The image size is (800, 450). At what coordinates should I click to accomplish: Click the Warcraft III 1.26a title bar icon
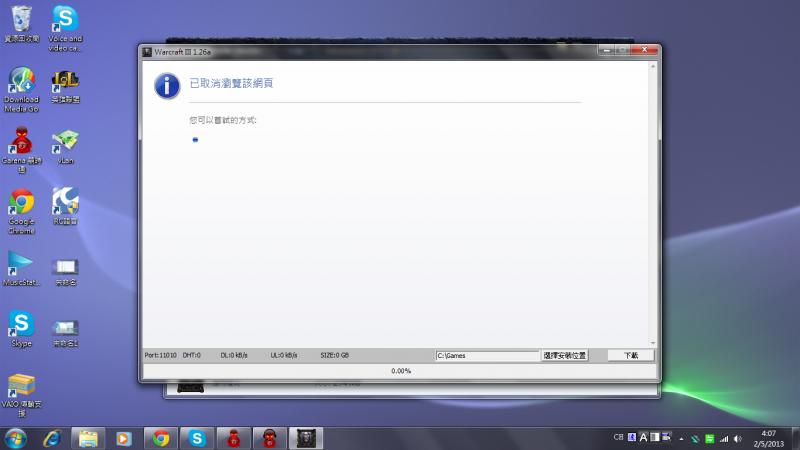[147, 52]
